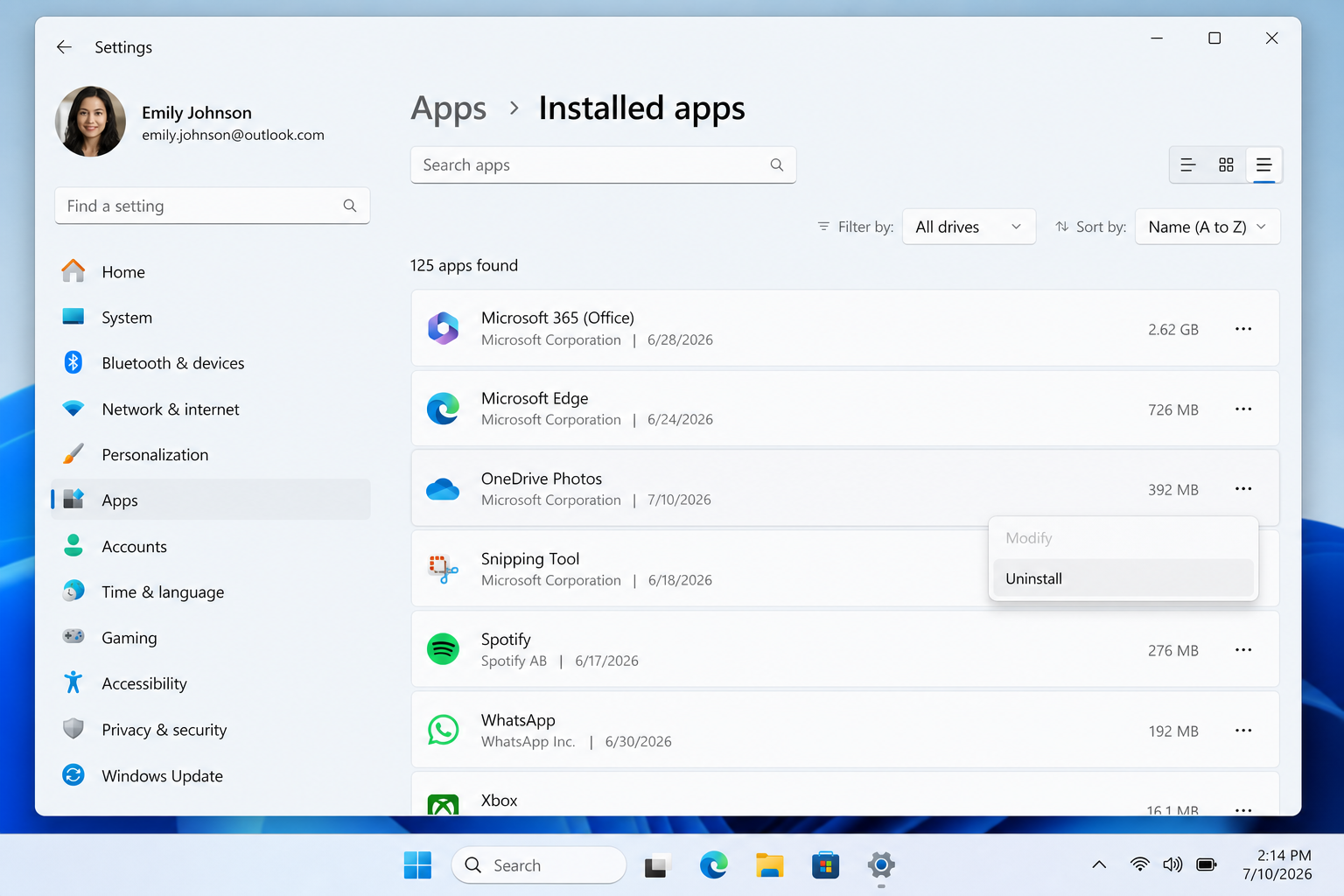Open Network & internet settings
This screenshot has height=896, width=1344.
click(x=210, y=409)
